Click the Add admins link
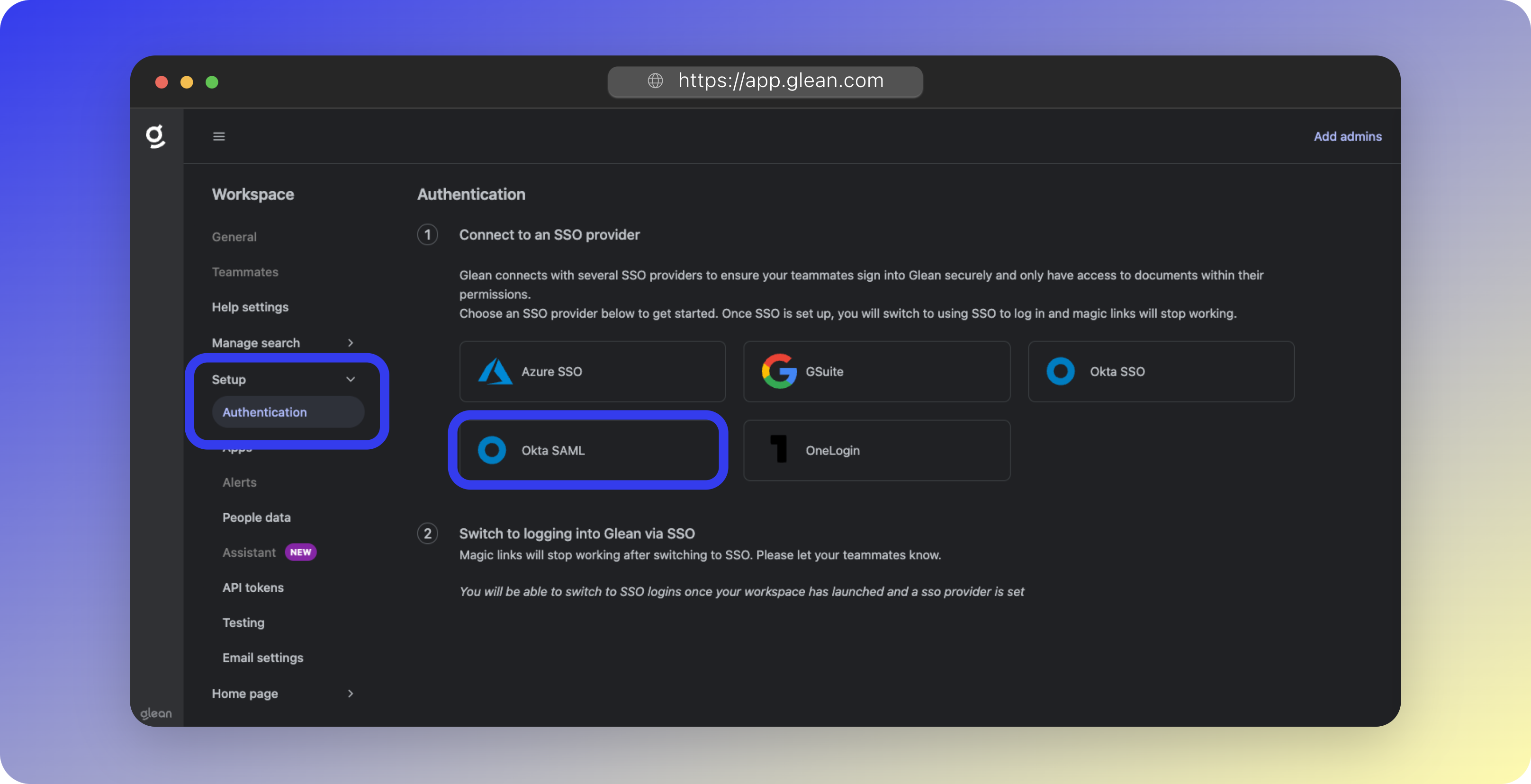The image size is (1531, 784). [1347, 137]
